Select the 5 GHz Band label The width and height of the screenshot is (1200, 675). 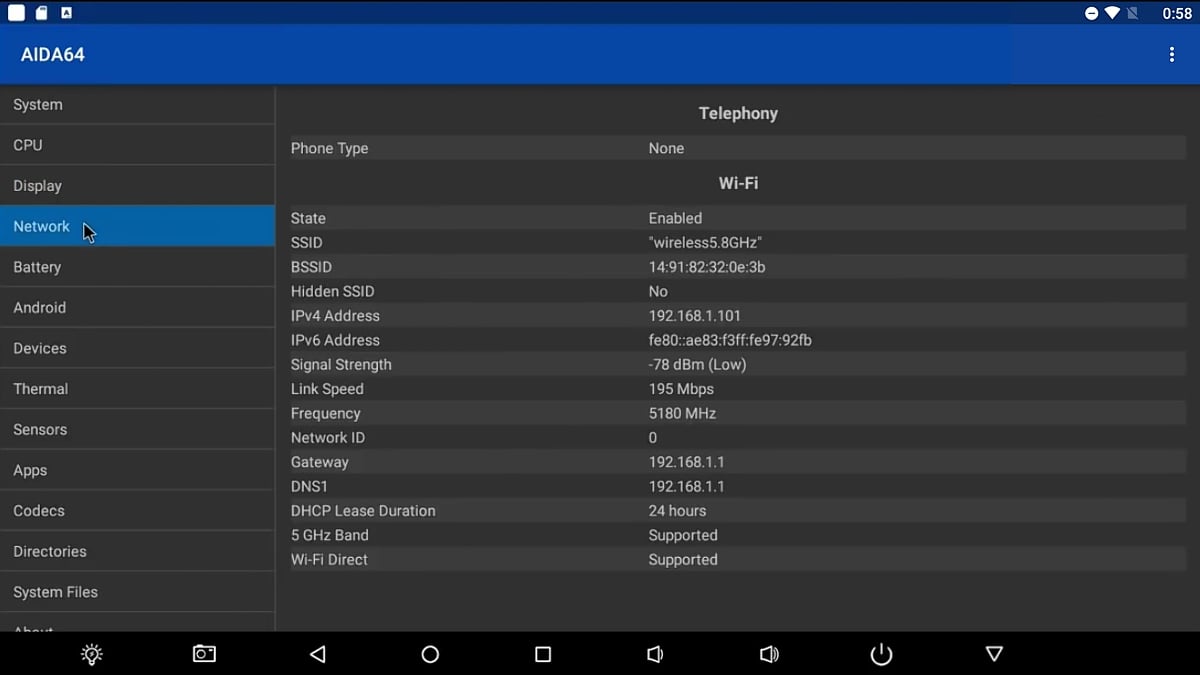329,536
